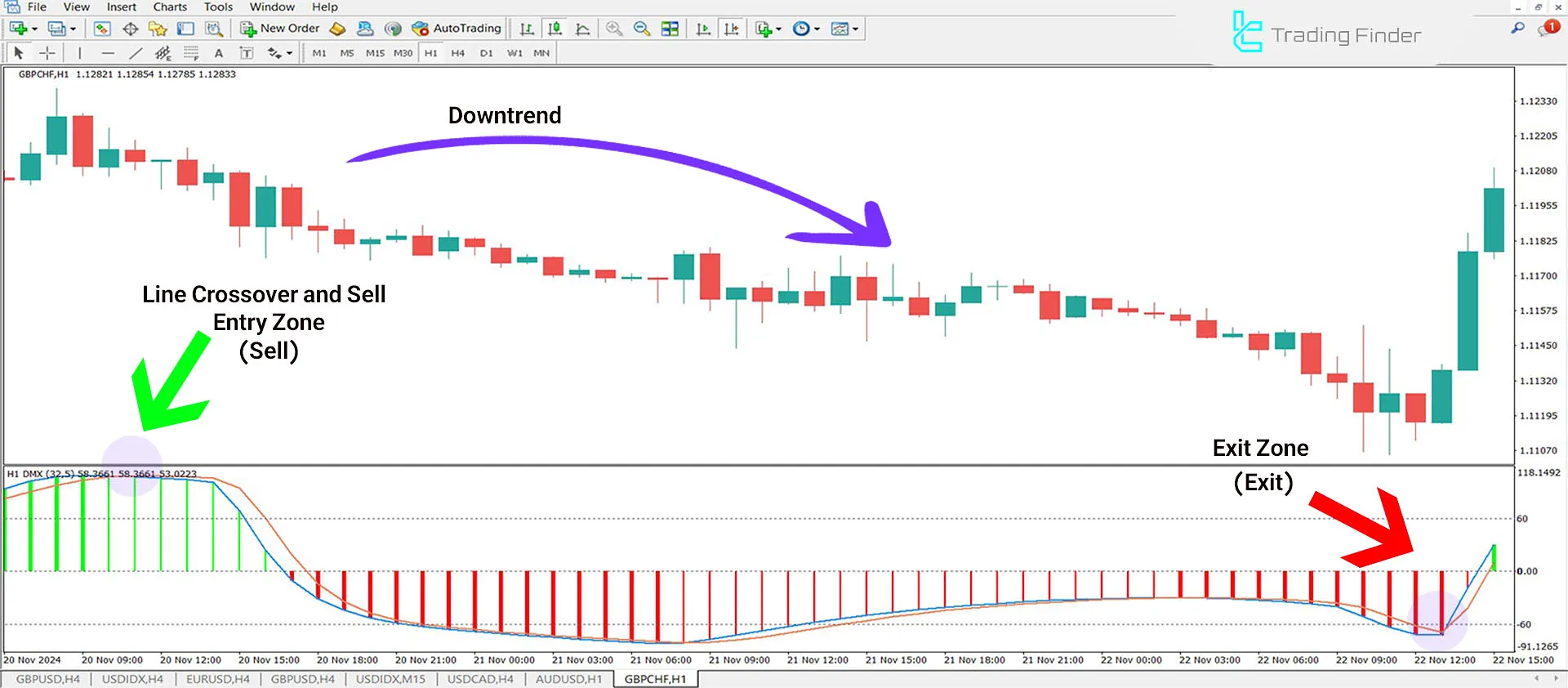Switch timeframe to M15
Image resolution: width=1568 pixels, height=688 pixels.
375,53
